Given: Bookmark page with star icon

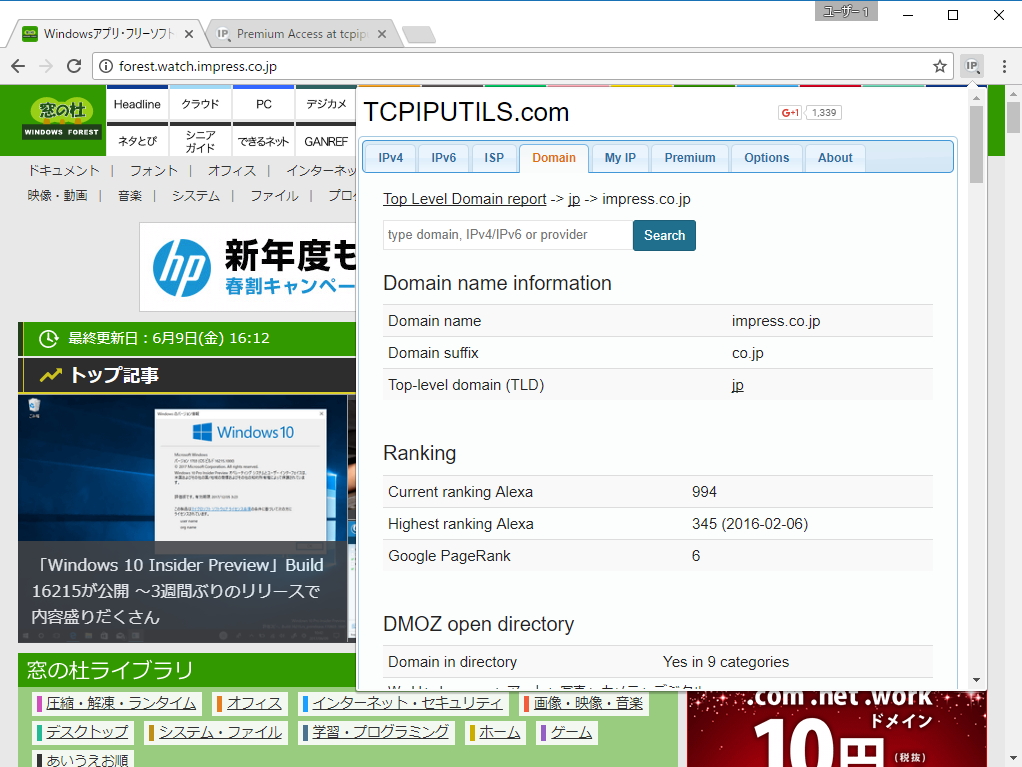Looking at the screenshot, I should (x=939, y=66).
